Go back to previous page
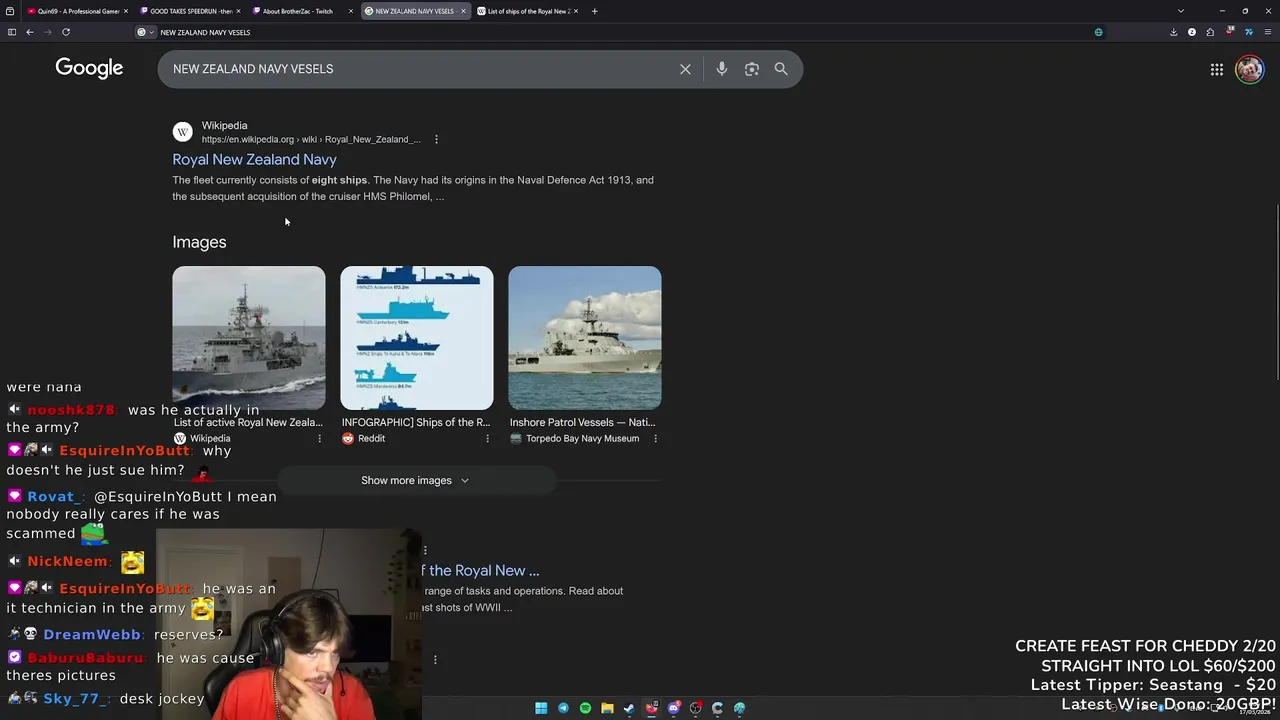 click(x=30, y=32)
